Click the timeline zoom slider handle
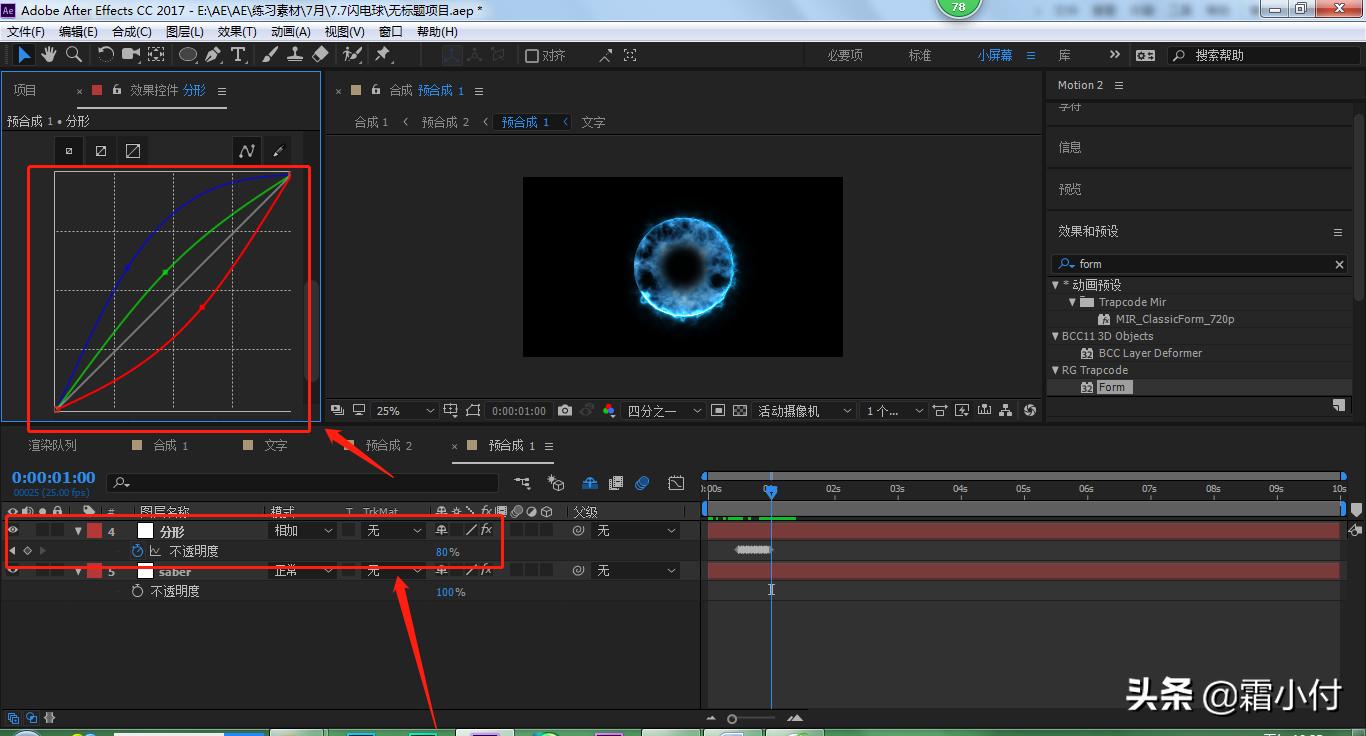Viewport: 1366px width, 736px height. (x=733, y=719)
